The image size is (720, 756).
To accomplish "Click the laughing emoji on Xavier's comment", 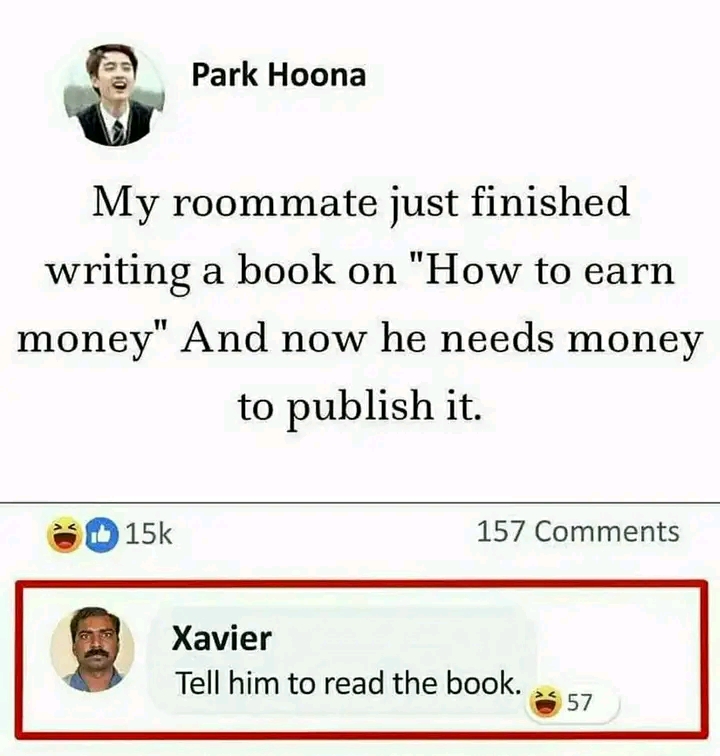I will (545, 703).
